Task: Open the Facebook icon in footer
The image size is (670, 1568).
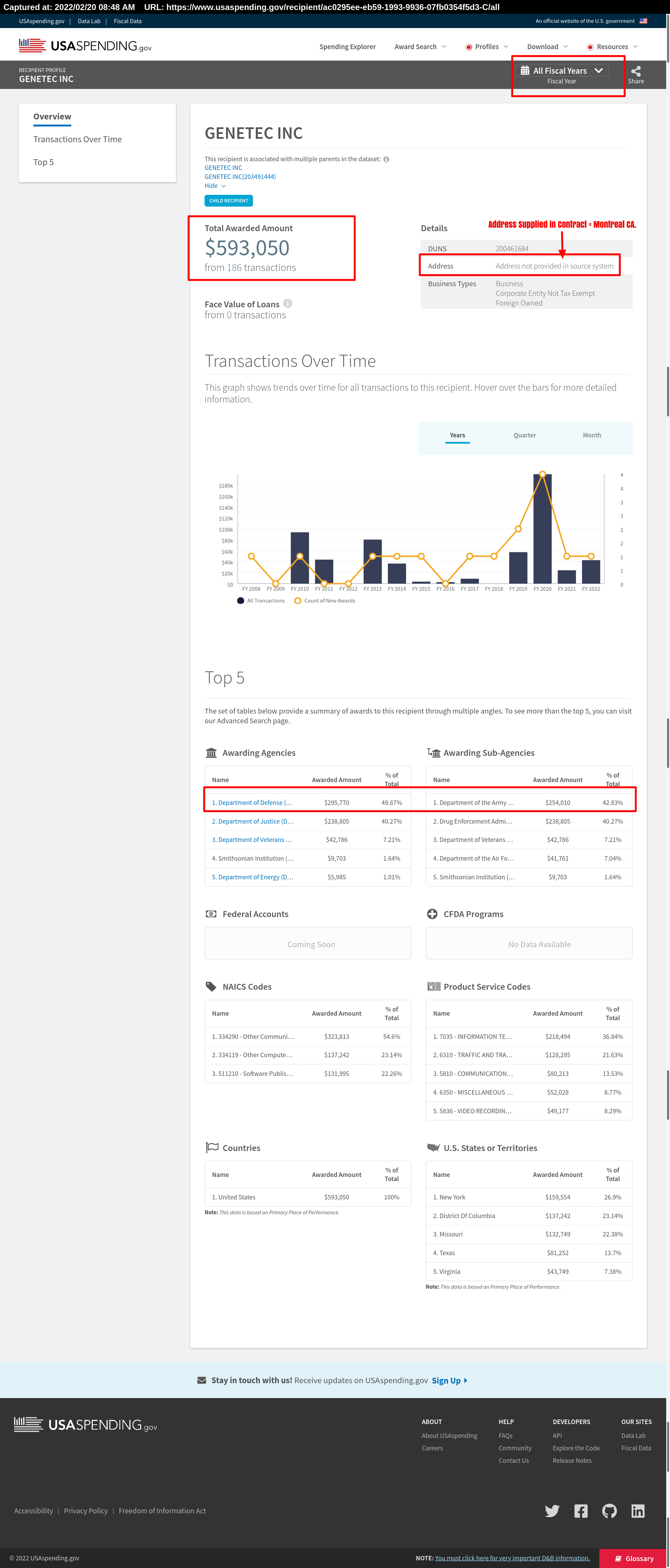Action: tap(581, 1511)
